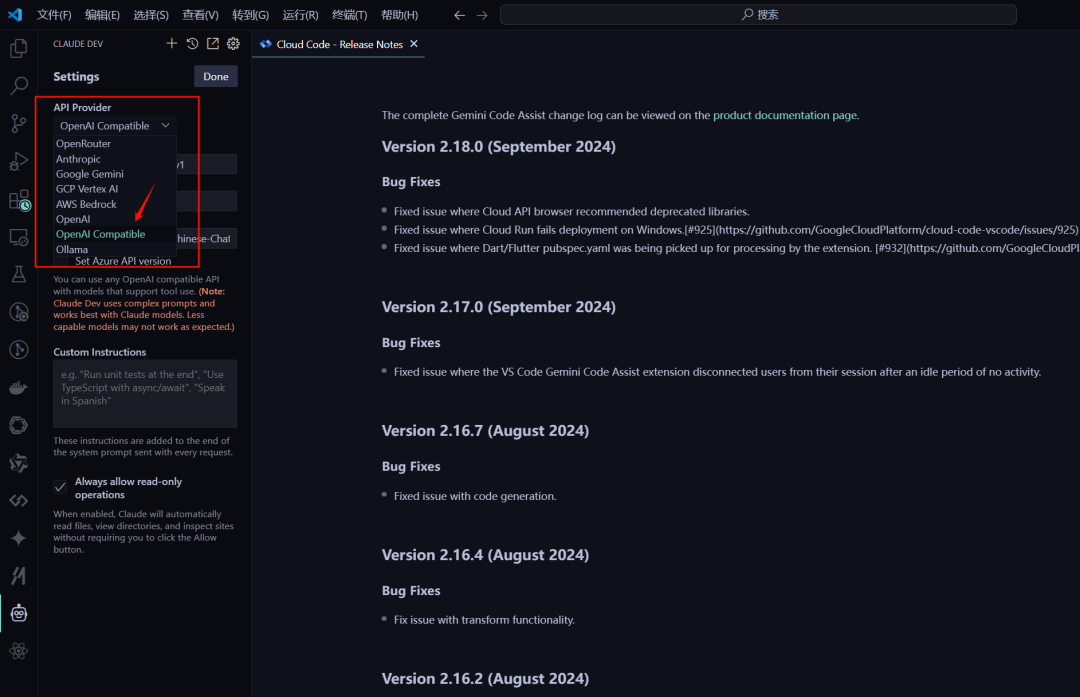Open the 终端(T) menu
Screen dimensions: 1080x697
[349, 14]
